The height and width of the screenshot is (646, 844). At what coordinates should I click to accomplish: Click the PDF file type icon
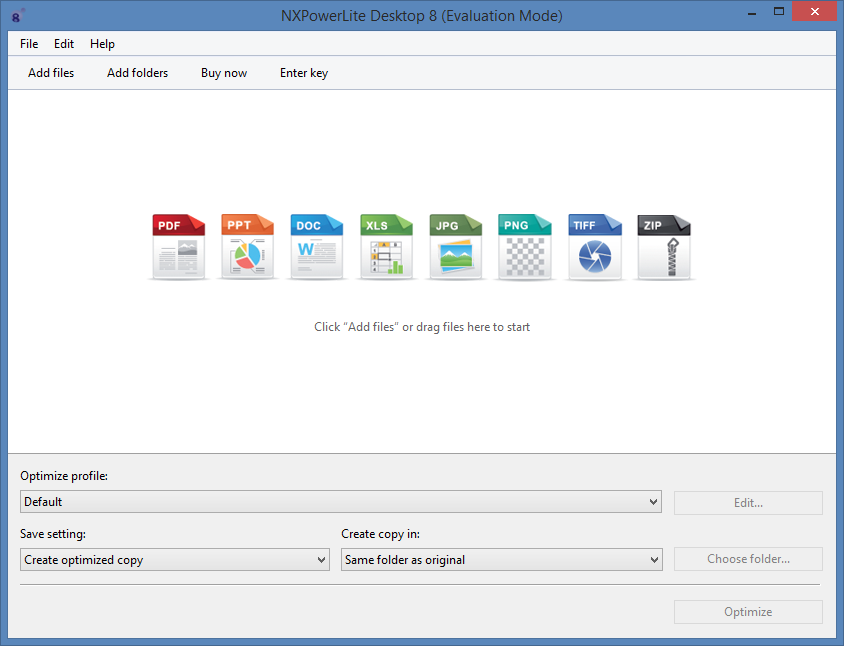tap(178, 246)
